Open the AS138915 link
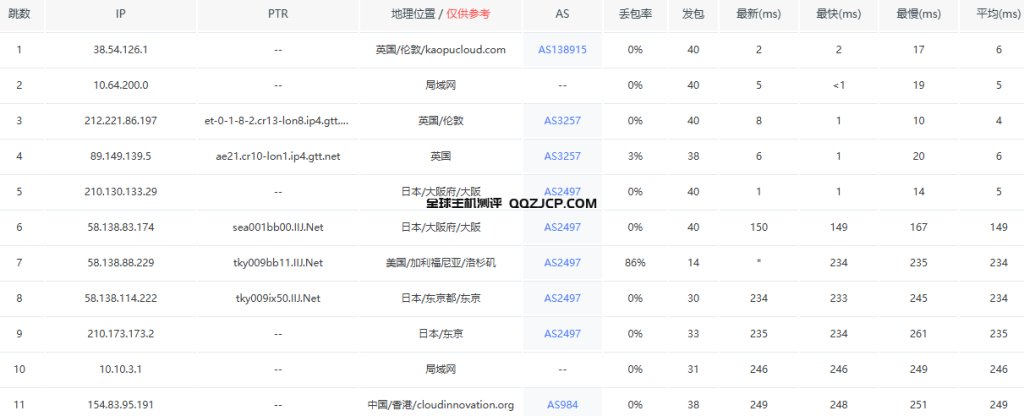 pos(562,49)
